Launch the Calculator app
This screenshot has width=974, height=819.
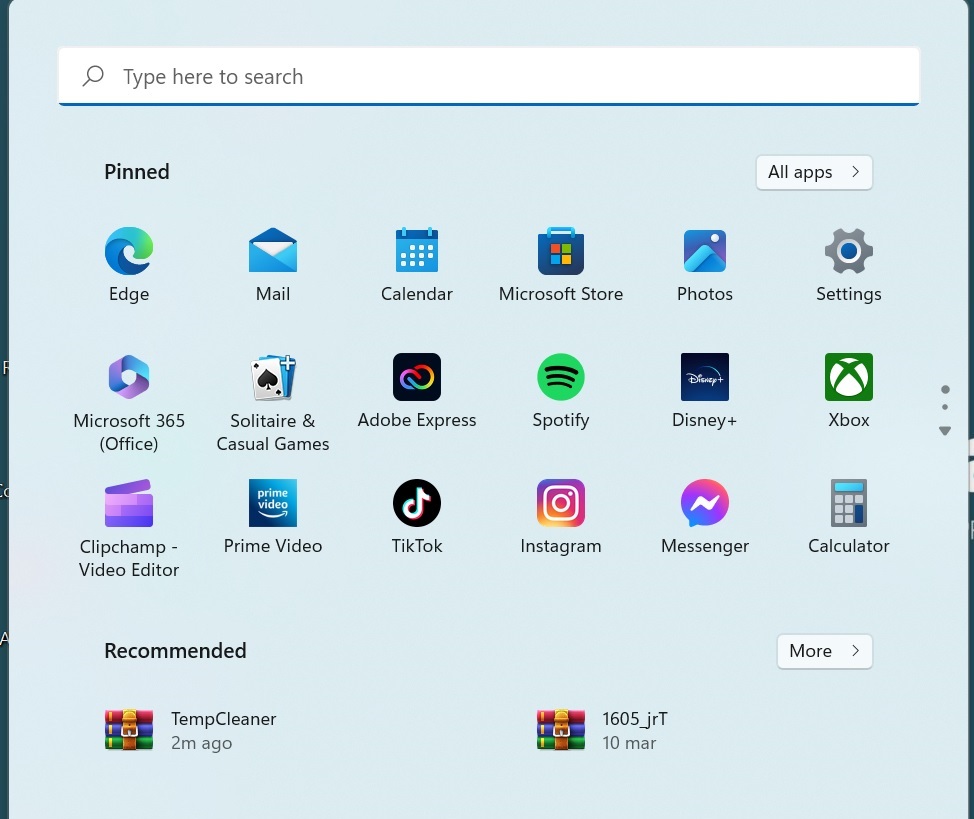tap(849, 517)
